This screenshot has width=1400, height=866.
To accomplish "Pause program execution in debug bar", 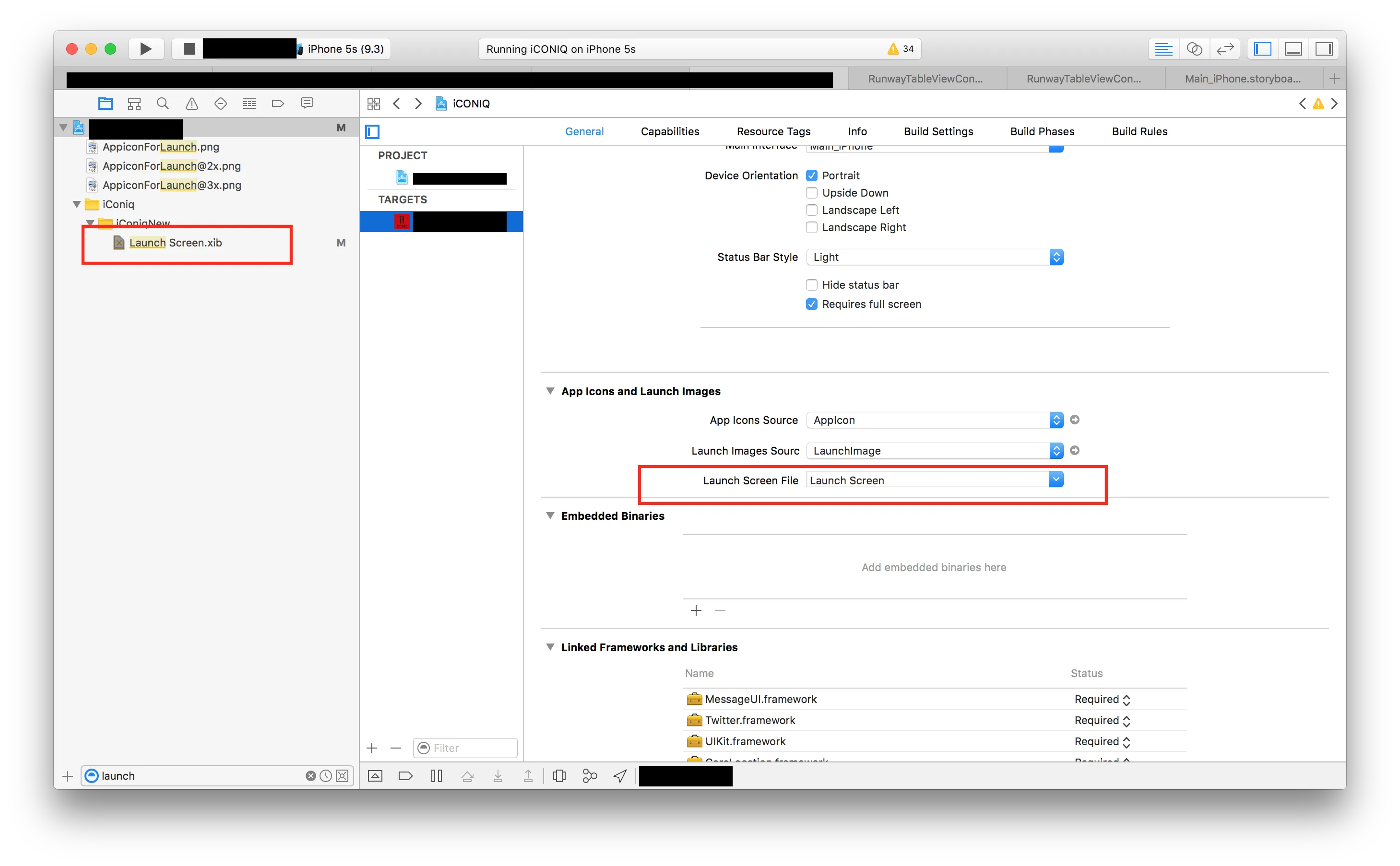I will coord(436,775).
